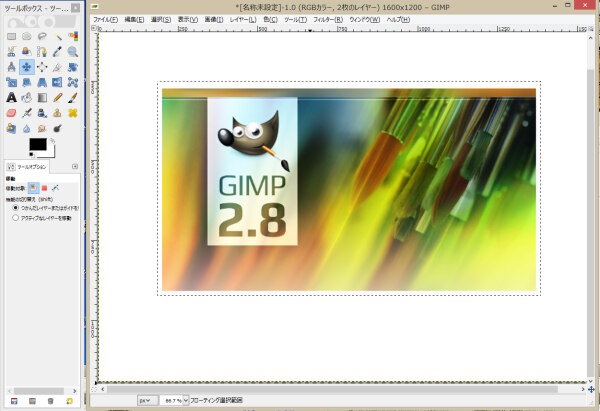Select the Perspective Clone tool
The width and height of the screenshot is (600, 411).
point(11,129)
